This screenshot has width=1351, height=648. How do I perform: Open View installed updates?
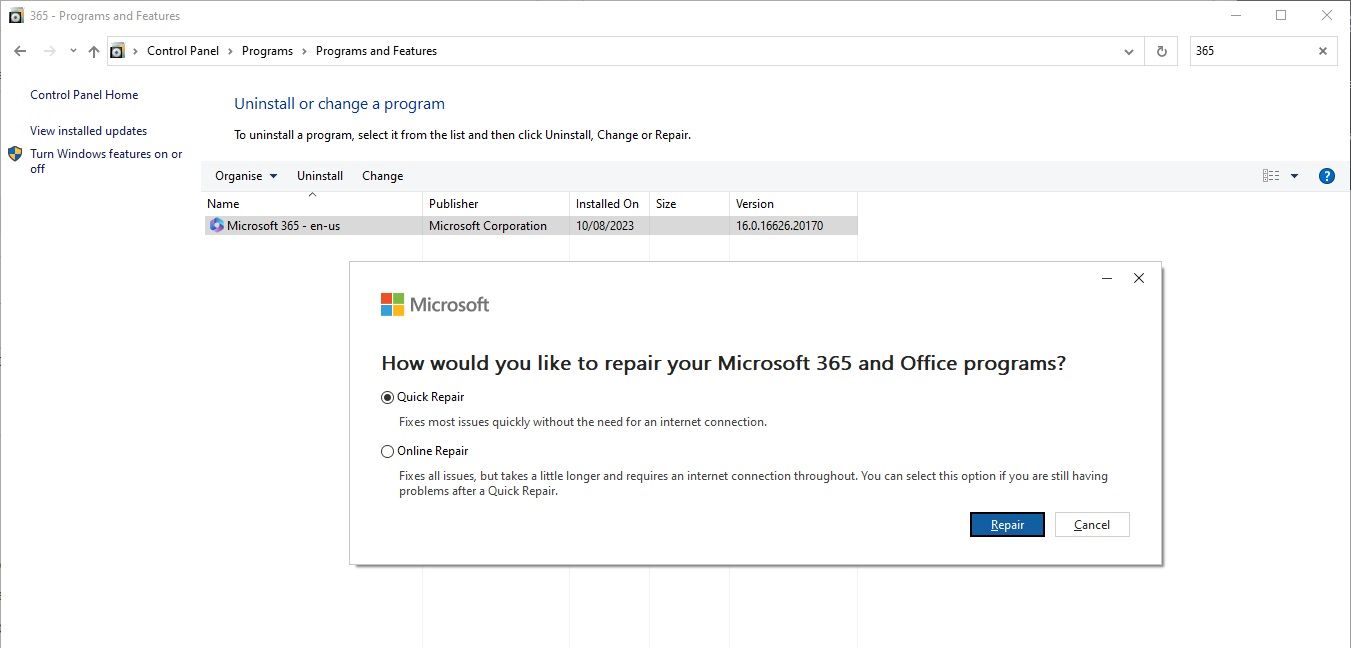[x=88, y=130]
